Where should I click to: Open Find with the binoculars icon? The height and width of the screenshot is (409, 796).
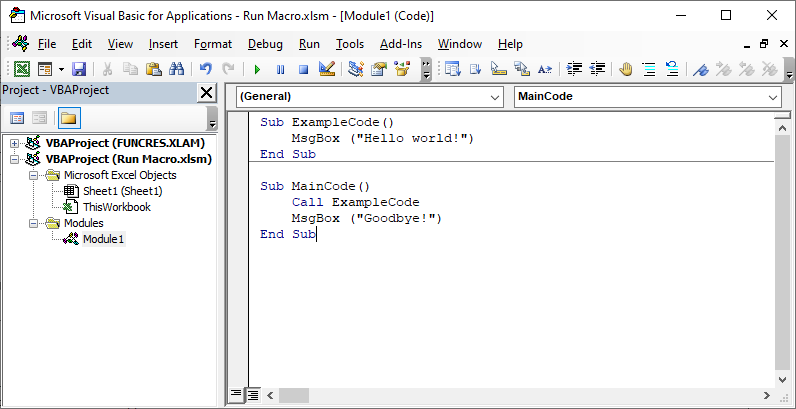(x=177, y=69)
